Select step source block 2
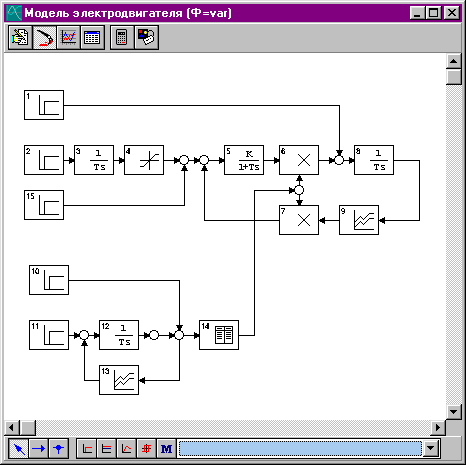 pyautogui.click(x=44, y=160)
